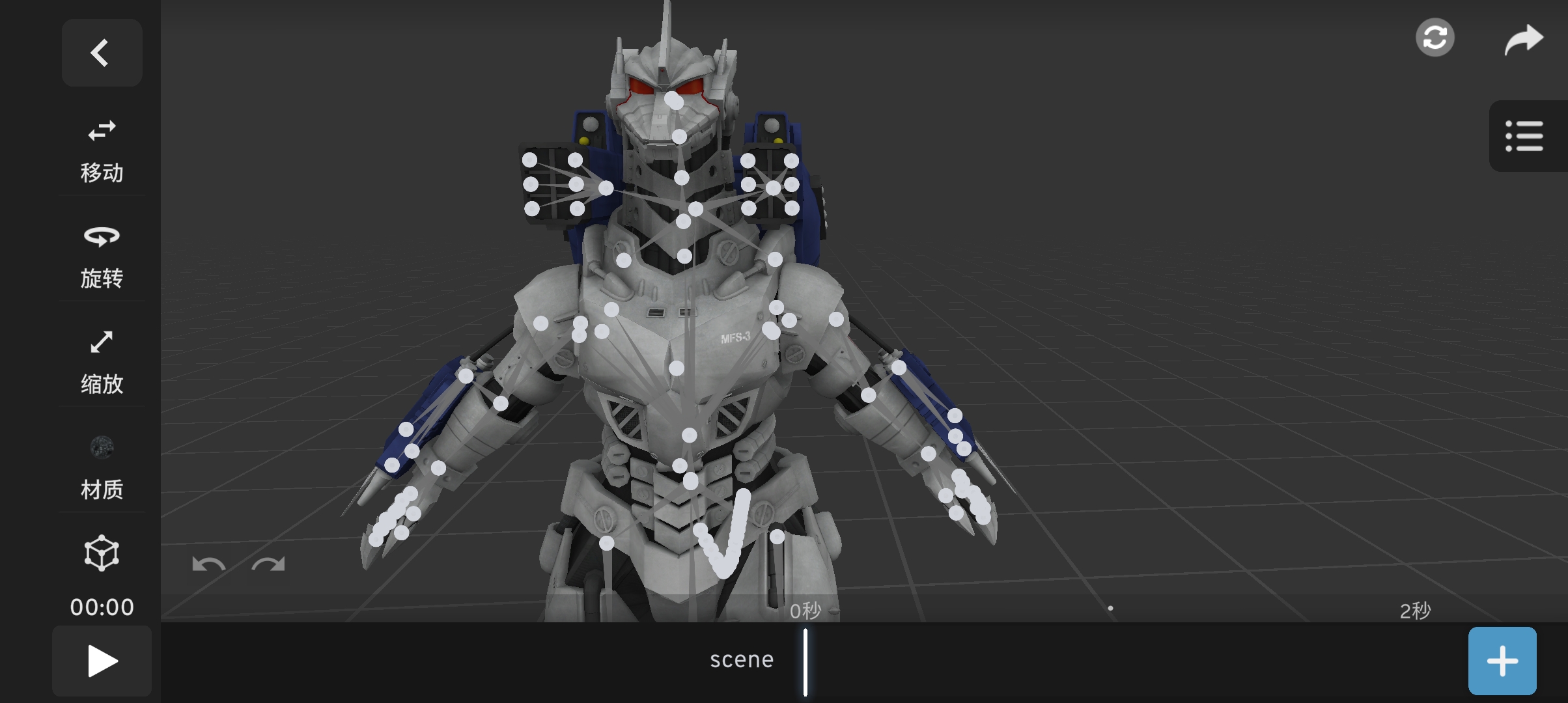The height and width of the screenshot is (703, 1568).
Task: Click the undo arrow
Action: click(208, 565)
